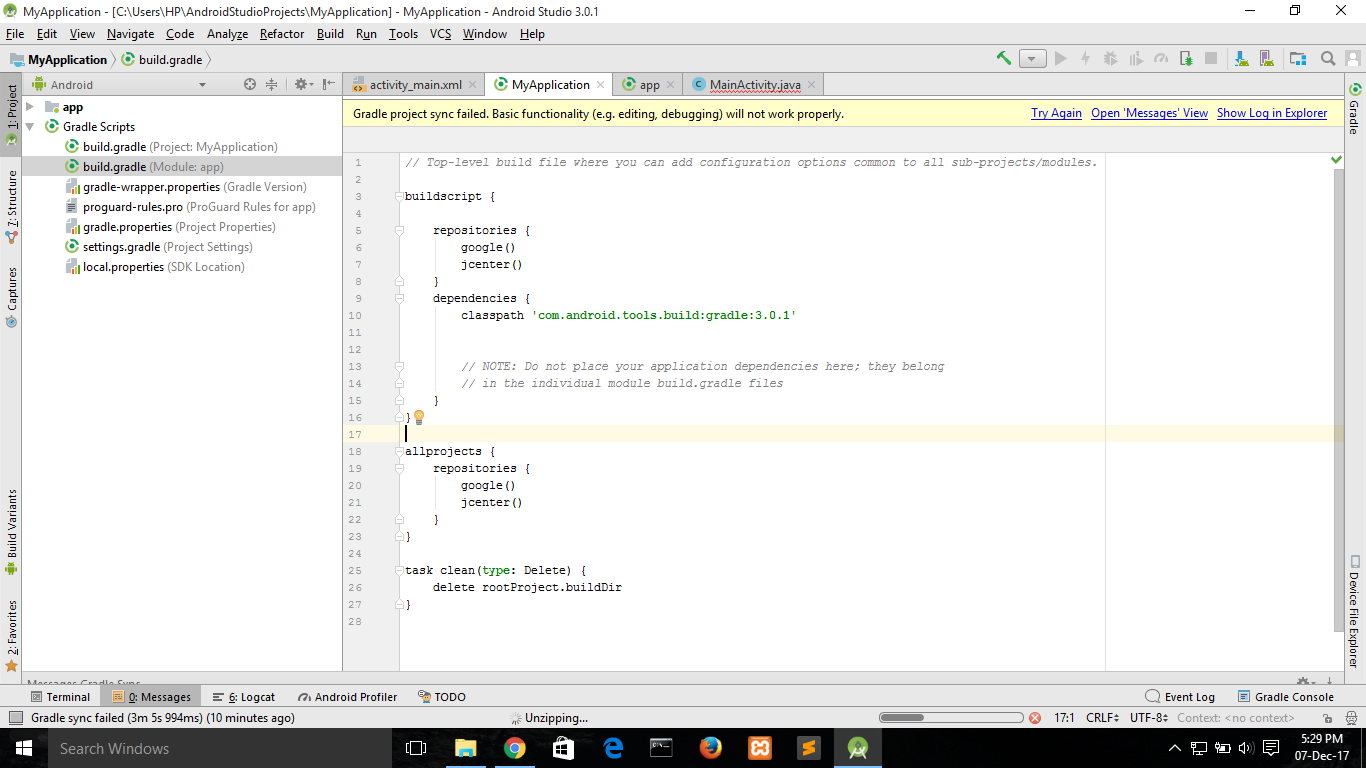Toggle the Build Variants tool window tab
The width and height of the screenshot is (1366, 768).
point(11,531)
